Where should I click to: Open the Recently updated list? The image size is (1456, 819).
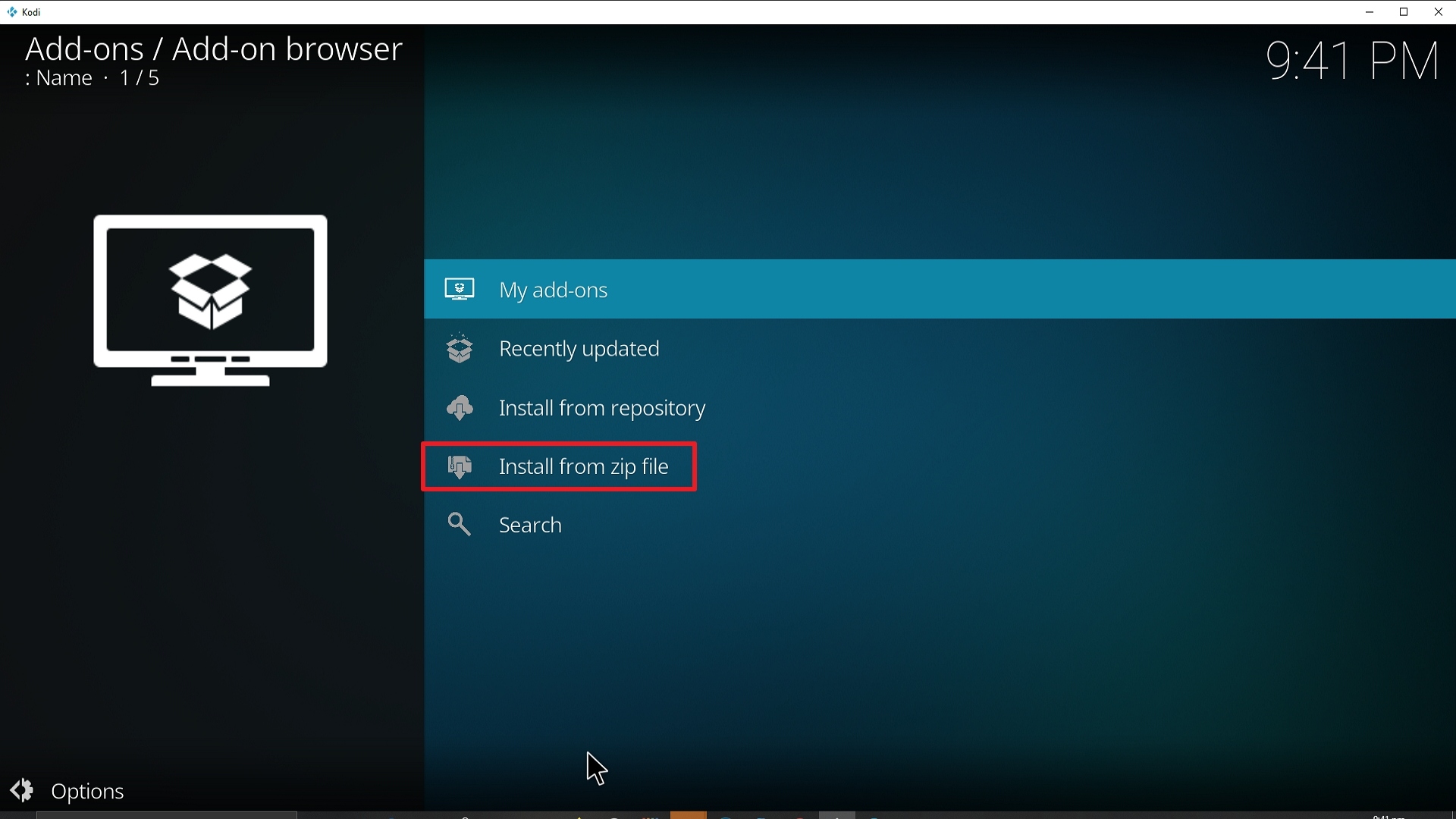pyautogui.click(x=940, y=349)
